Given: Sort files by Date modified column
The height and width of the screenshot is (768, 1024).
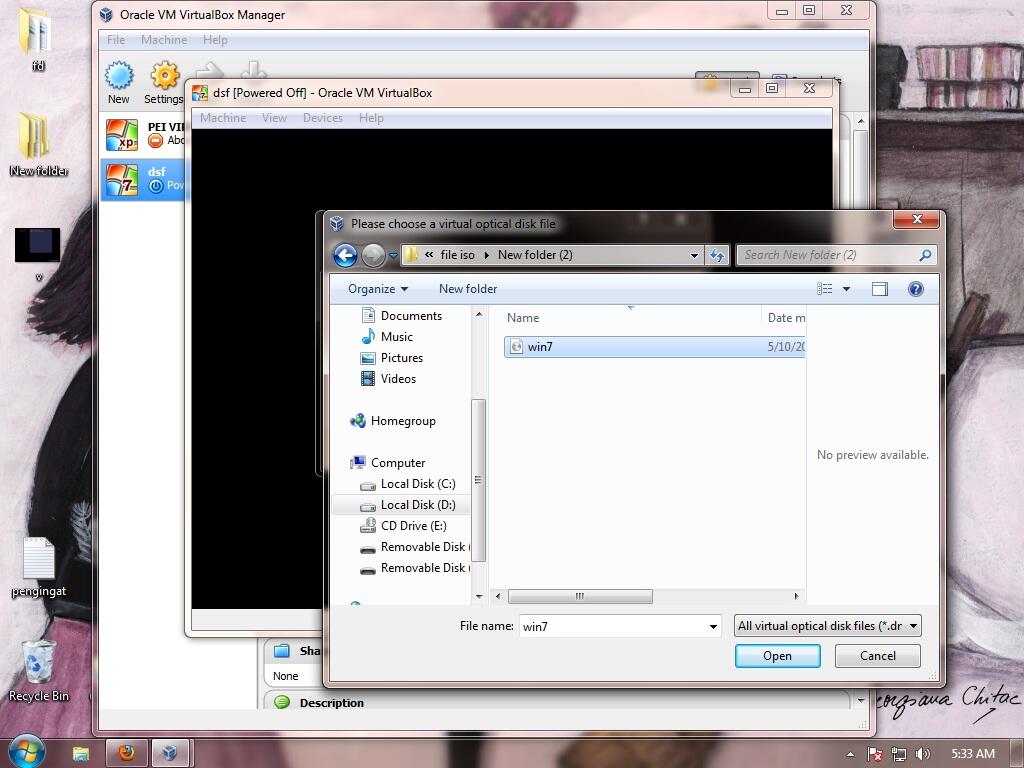Looking at the screenshot, I should [x=786, y=318].
